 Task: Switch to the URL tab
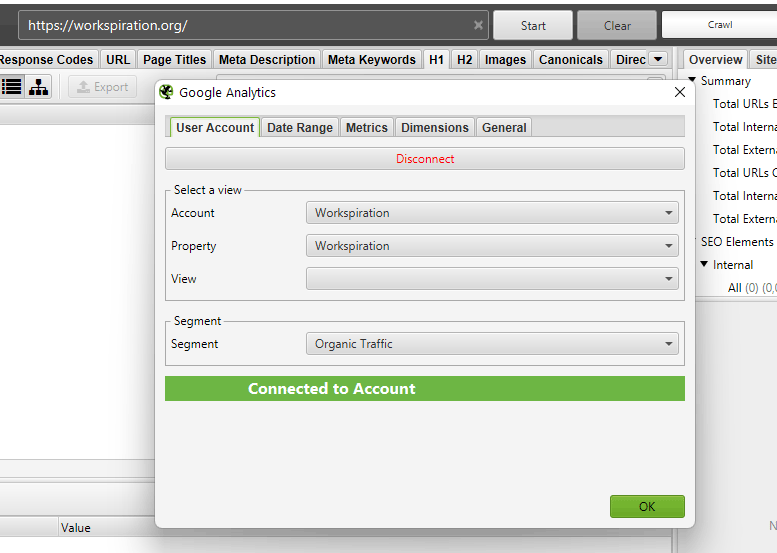coord(118,59)
